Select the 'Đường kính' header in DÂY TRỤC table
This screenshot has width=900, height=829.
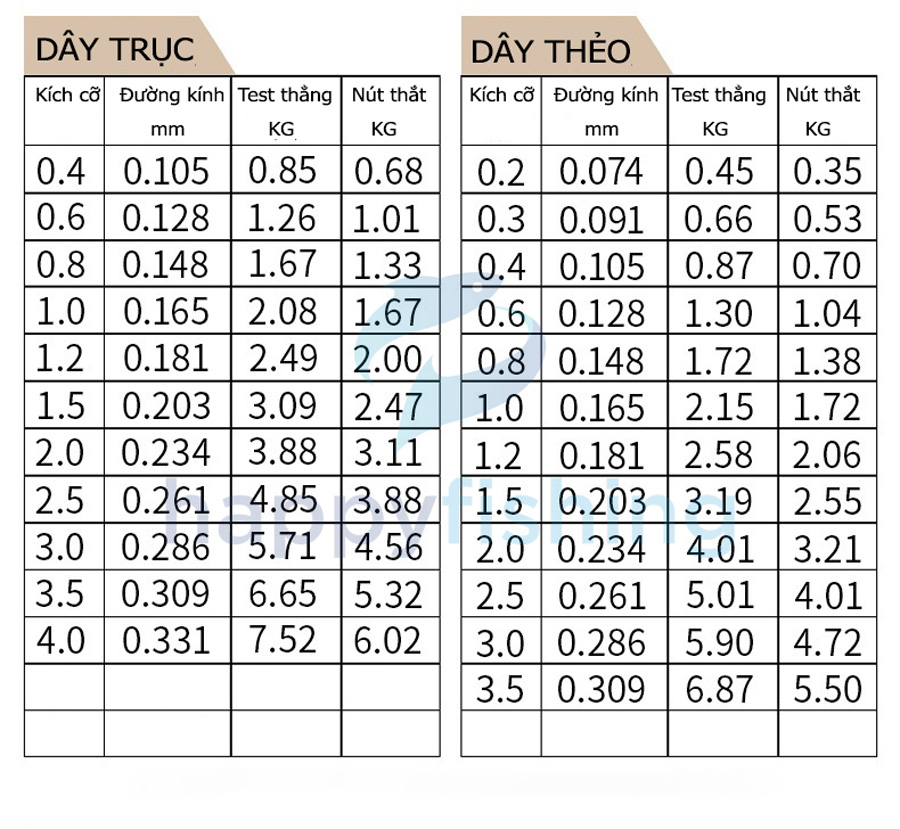pyautogui.click(x=168, y=110)
